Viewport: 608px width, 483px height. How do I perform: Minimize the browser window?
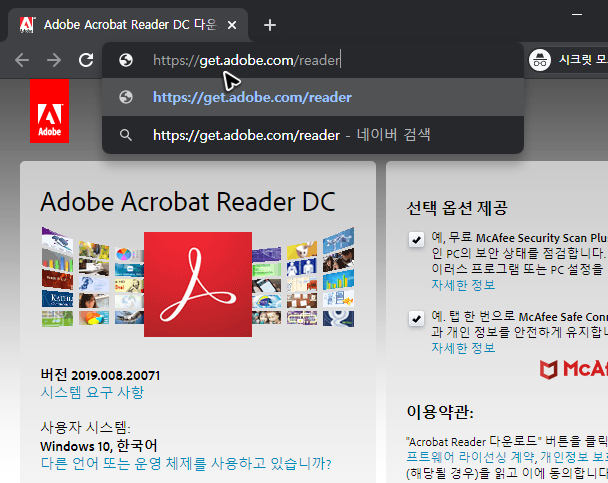pos(577,14)
